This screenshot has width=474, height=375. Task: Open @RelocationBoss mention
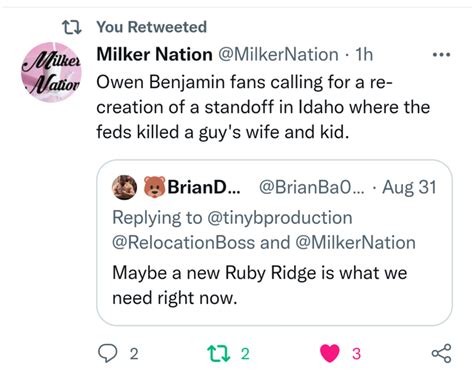pos(184,243)
